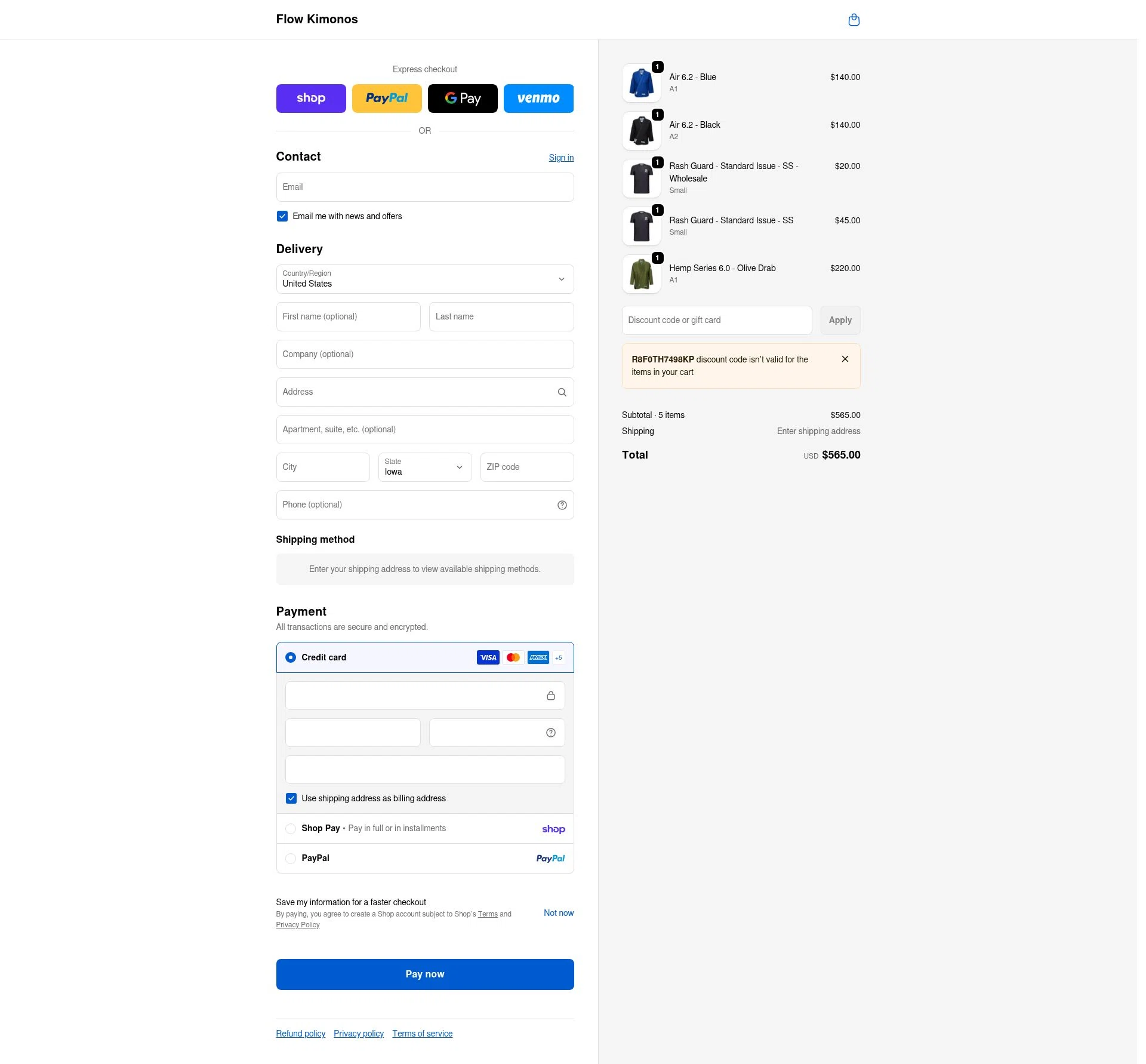Click the Air 6.2 - Blue product thumbnail

coord(641,83)
